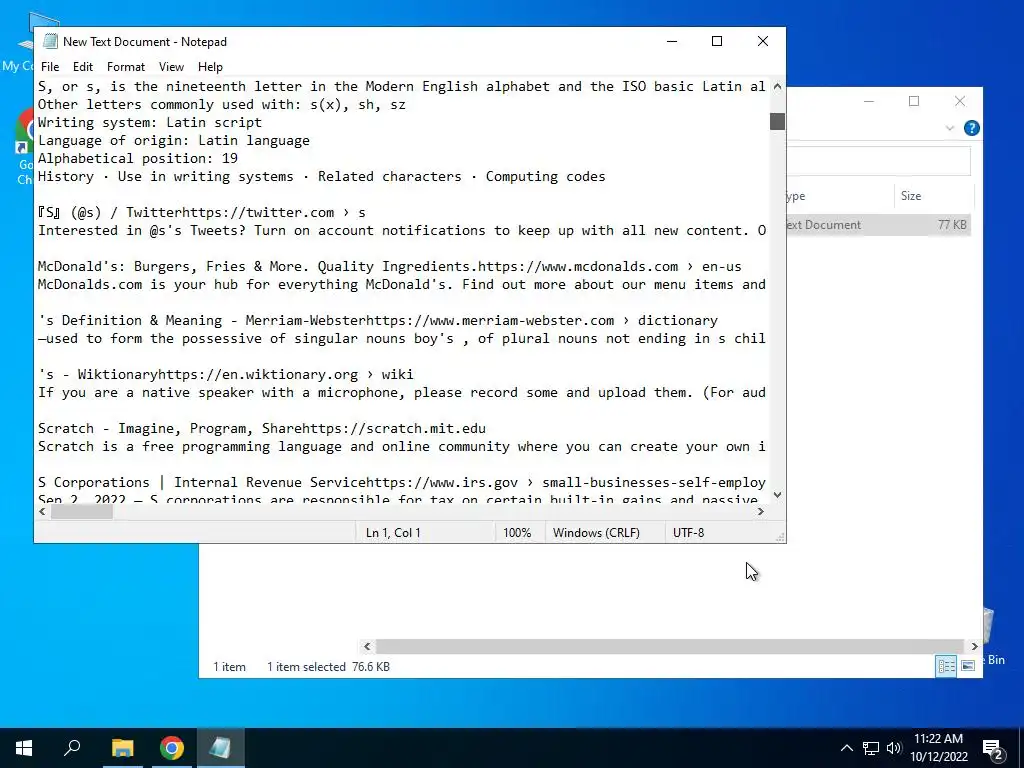Click the 100% zoom status entry
Image resolution: width=1024 pixels, height=768 pixels.
(x=517, y=533)
